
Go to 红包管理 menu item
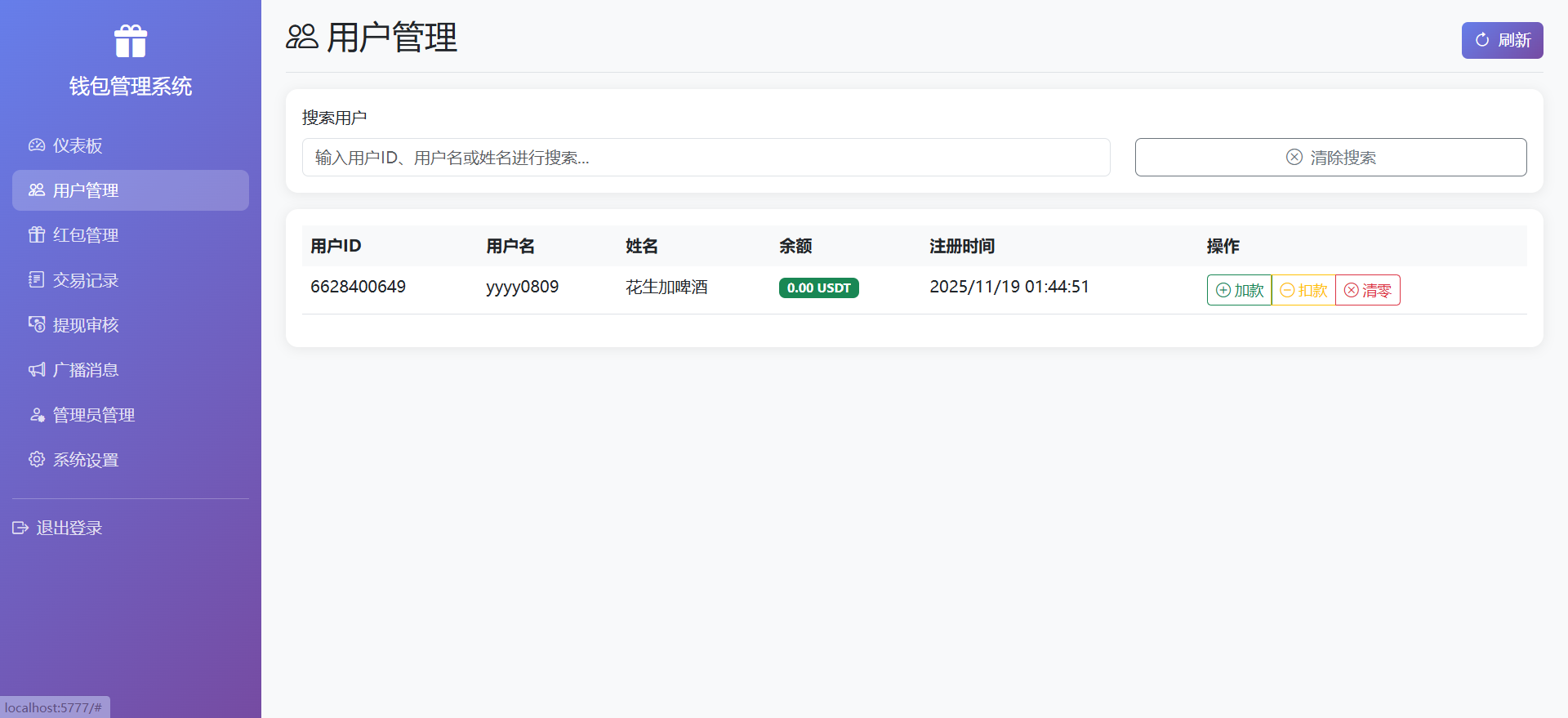(x=86, y=235)
